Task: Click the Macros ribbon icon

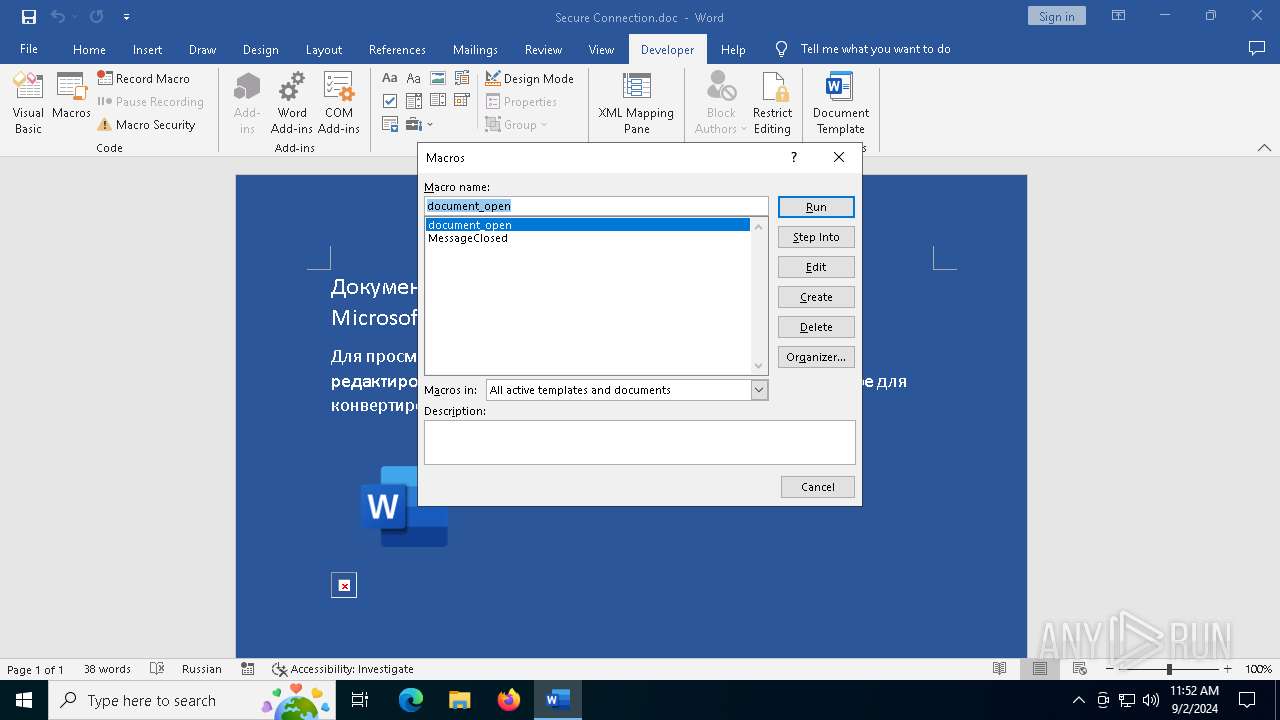Action: click(71, 97)
